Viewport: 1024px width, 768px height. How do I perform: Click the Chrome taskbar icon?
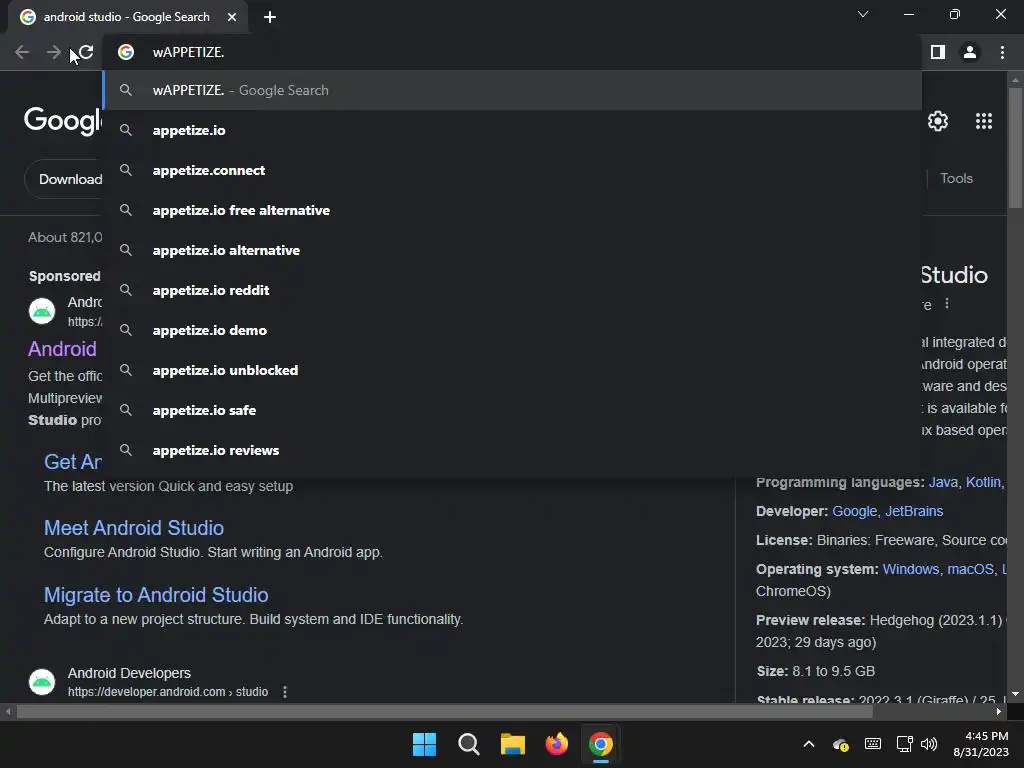601,744
